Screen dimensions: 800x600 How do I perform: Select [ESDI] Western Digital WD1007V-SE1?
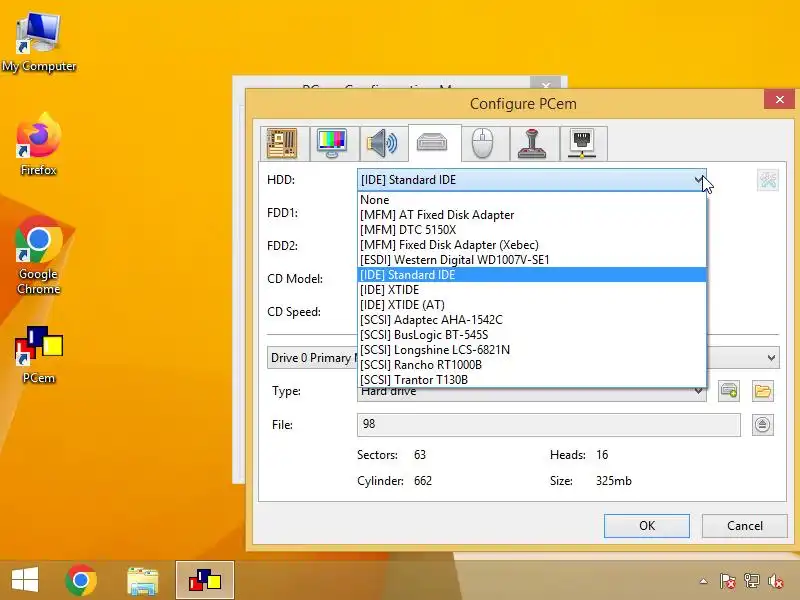pyautogui.click(x=532, y=260)
